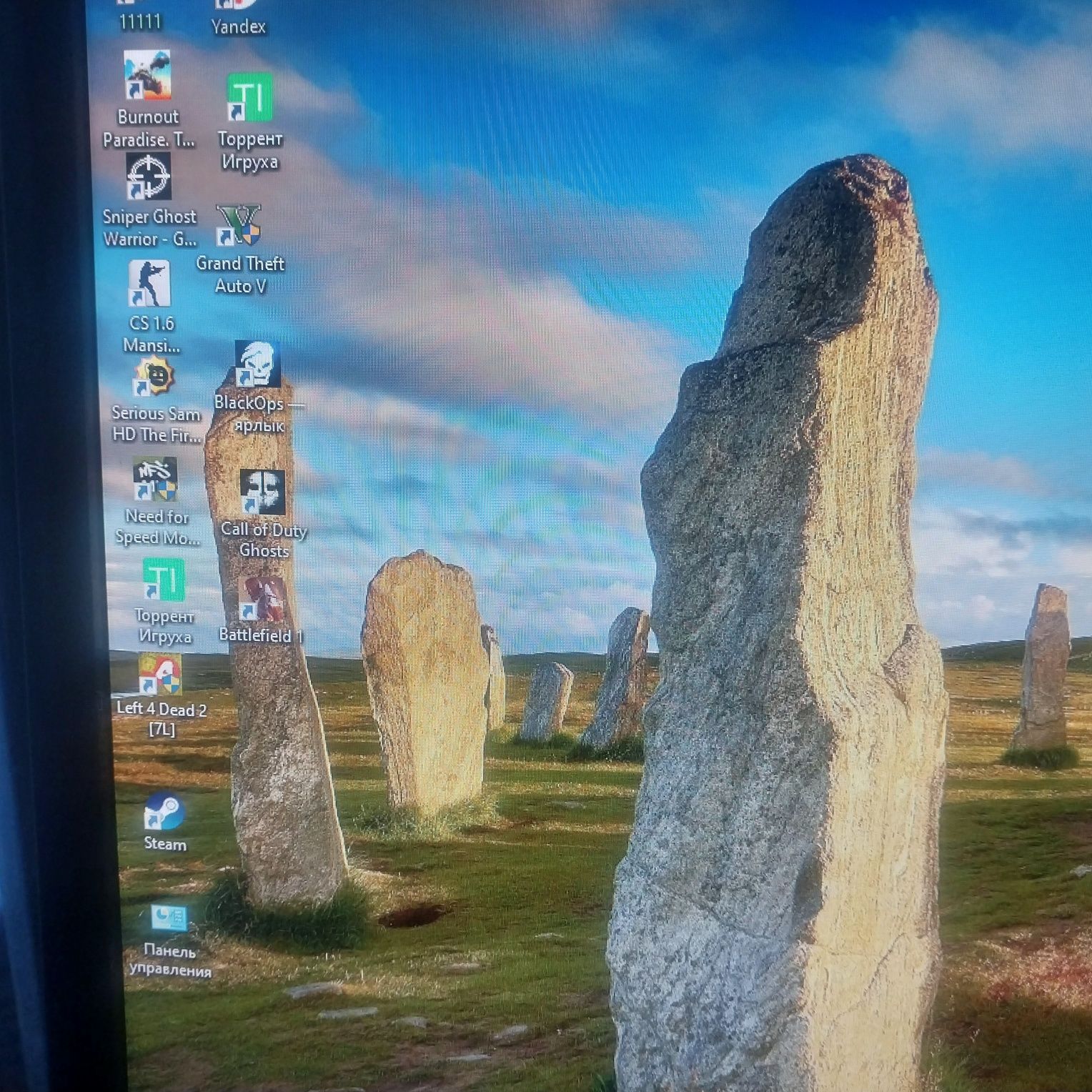Screen dimensions: 1092x1092
Task: Click the Grand Theft Auto V text label
Action: pyautogui.click(x=240, y=274)
